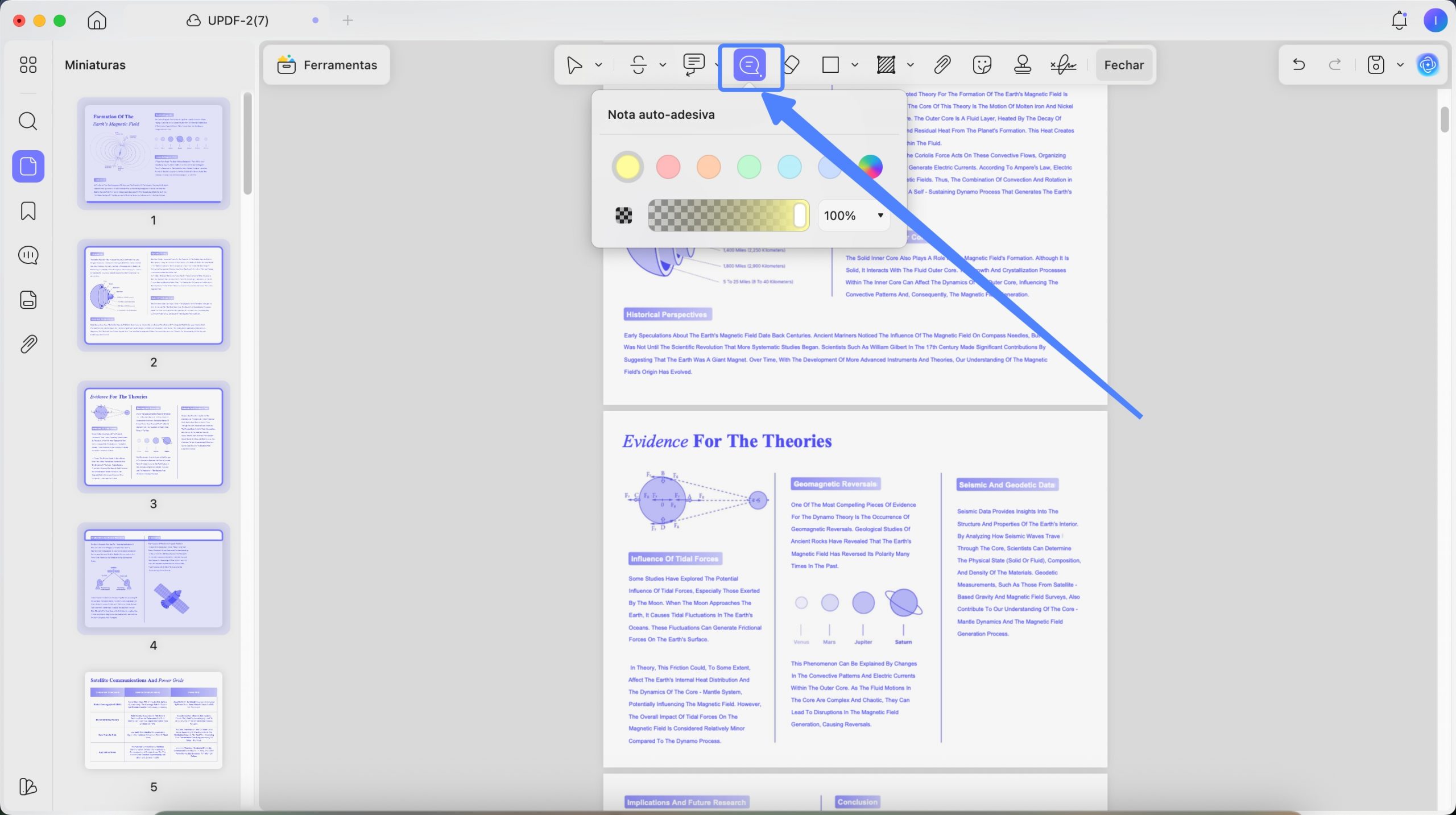
Task: Open the signature tool
Action: coord(1063,65)
